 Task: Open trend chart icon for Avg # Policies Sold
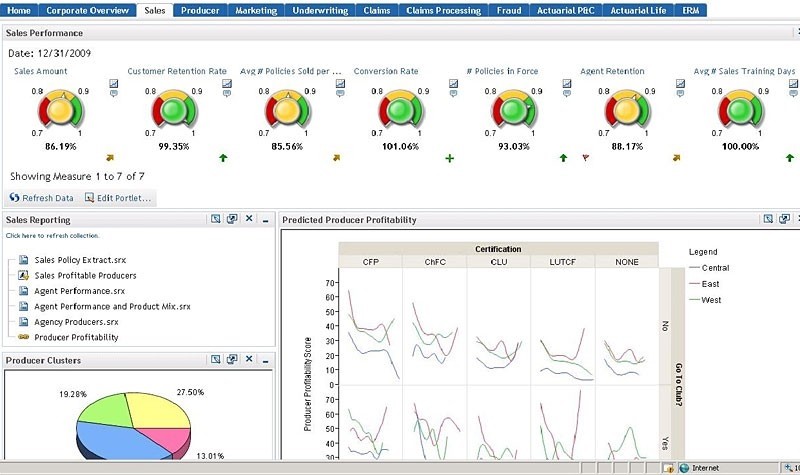(340, 83)
